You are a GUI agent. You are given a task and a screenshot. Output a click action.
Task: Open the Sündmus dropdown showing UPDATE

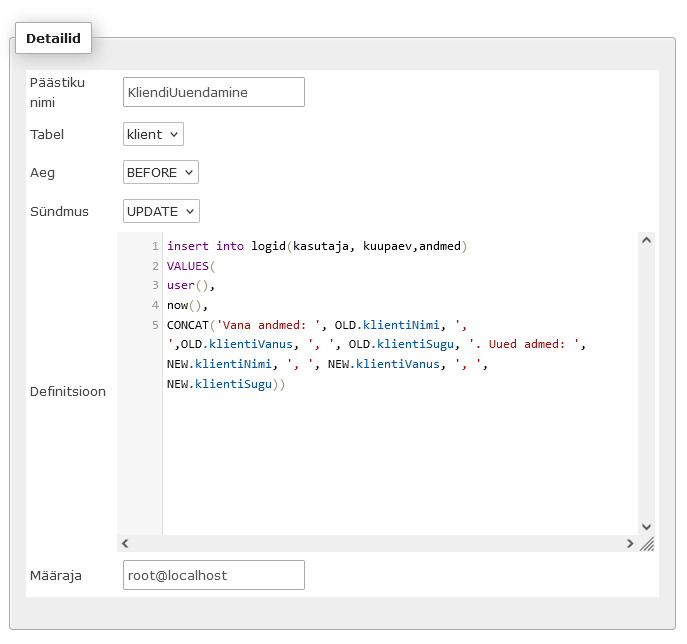[161, 211]
